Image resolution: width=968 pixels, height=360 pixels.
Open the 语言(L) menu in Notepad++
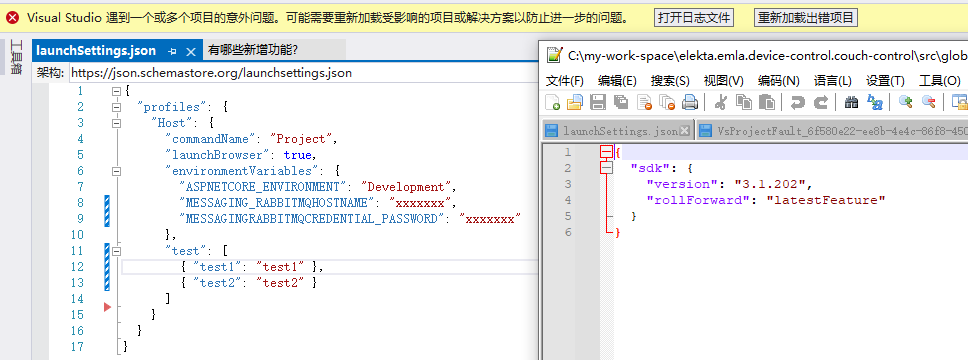point(832,81)
